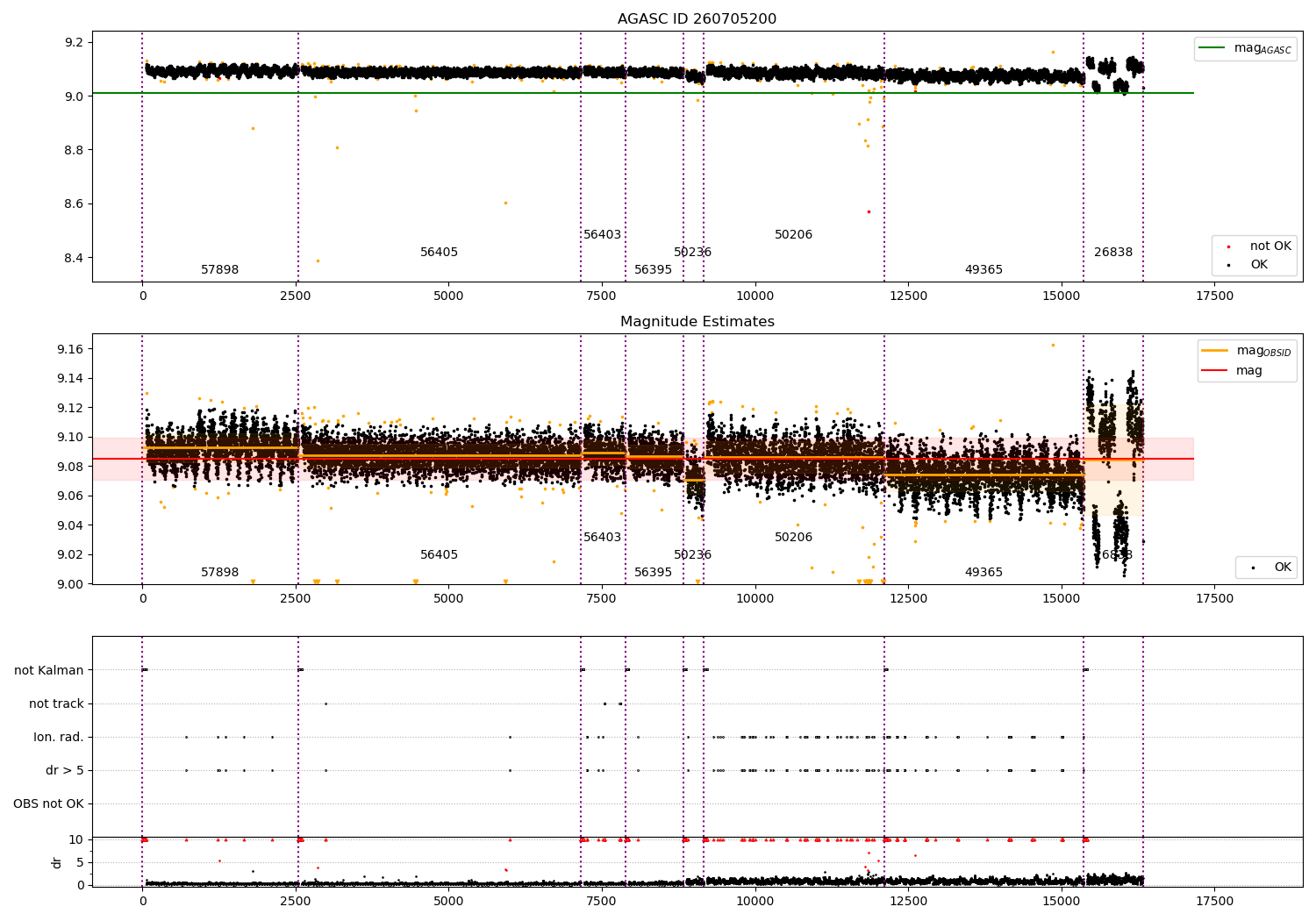1316x921 pixels.
Task: Click obsid 56395 in Magnitude Estimates plot
Action: (x=653, y=573)
